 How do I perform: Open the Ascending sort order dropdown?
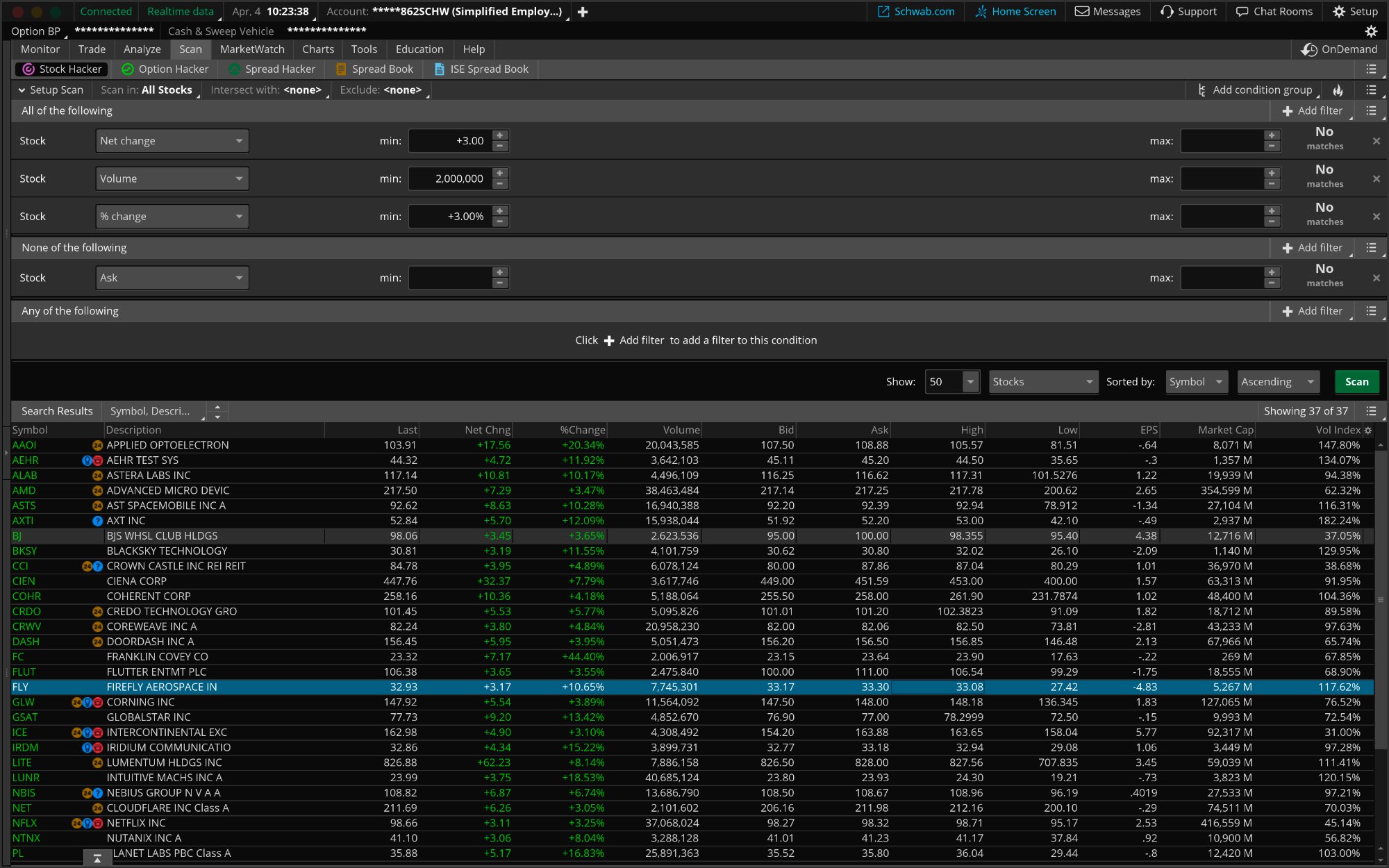[x=1278, y=381]
